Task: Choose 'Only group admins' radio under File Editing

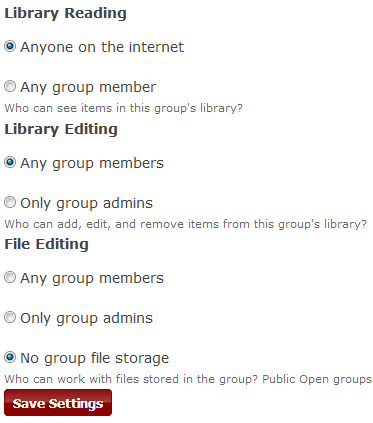Action: coord(10,317)
